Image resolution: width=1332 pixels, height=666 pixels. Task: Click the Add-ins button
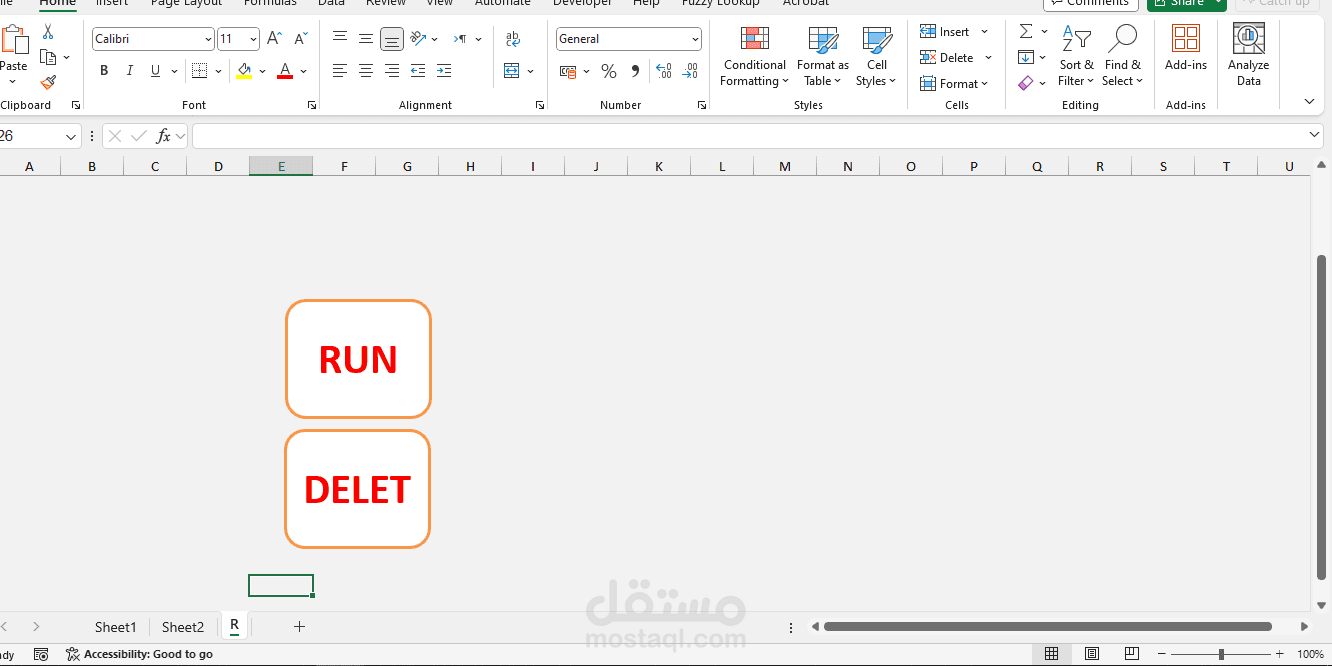pyautogui.click(x=1186, y=50)
